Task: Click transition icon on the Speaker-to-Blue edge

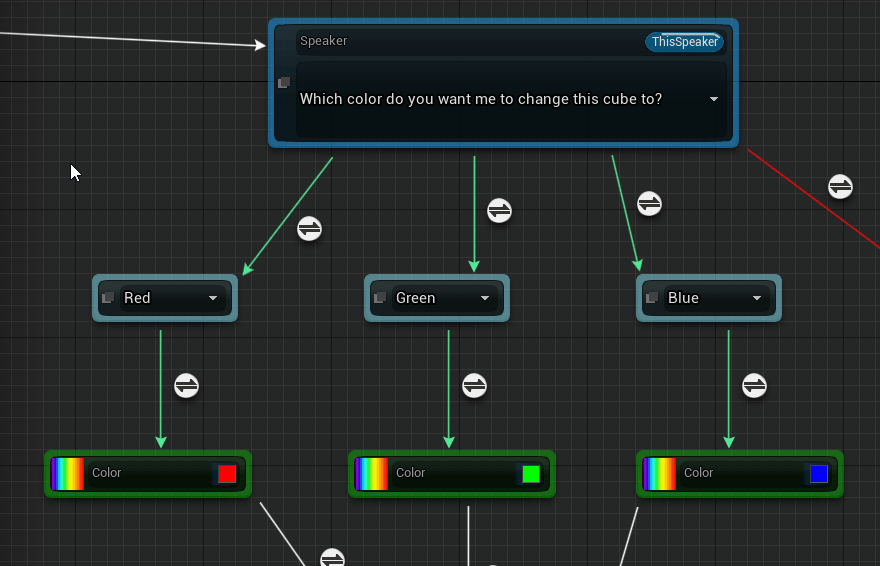Action: [x=649, y=203]
